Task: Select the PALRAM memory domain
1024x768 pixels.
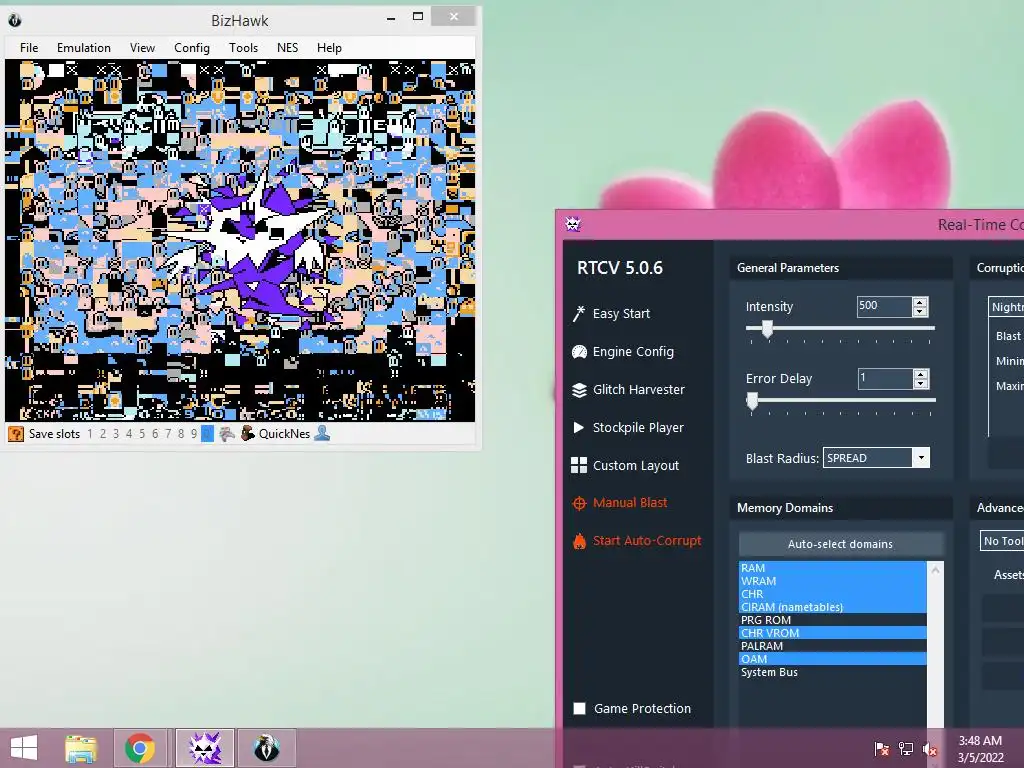Action: 833,646
